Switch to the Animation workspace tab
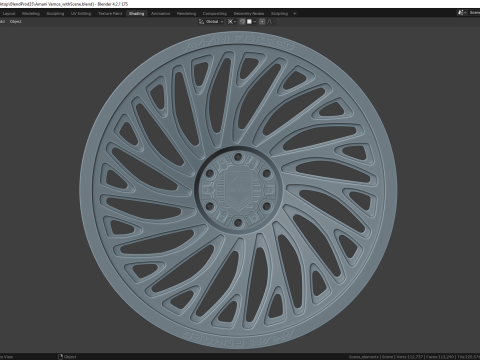Image resolution: width=480 pixels, height=360 pixels. [x=160, y=14]
